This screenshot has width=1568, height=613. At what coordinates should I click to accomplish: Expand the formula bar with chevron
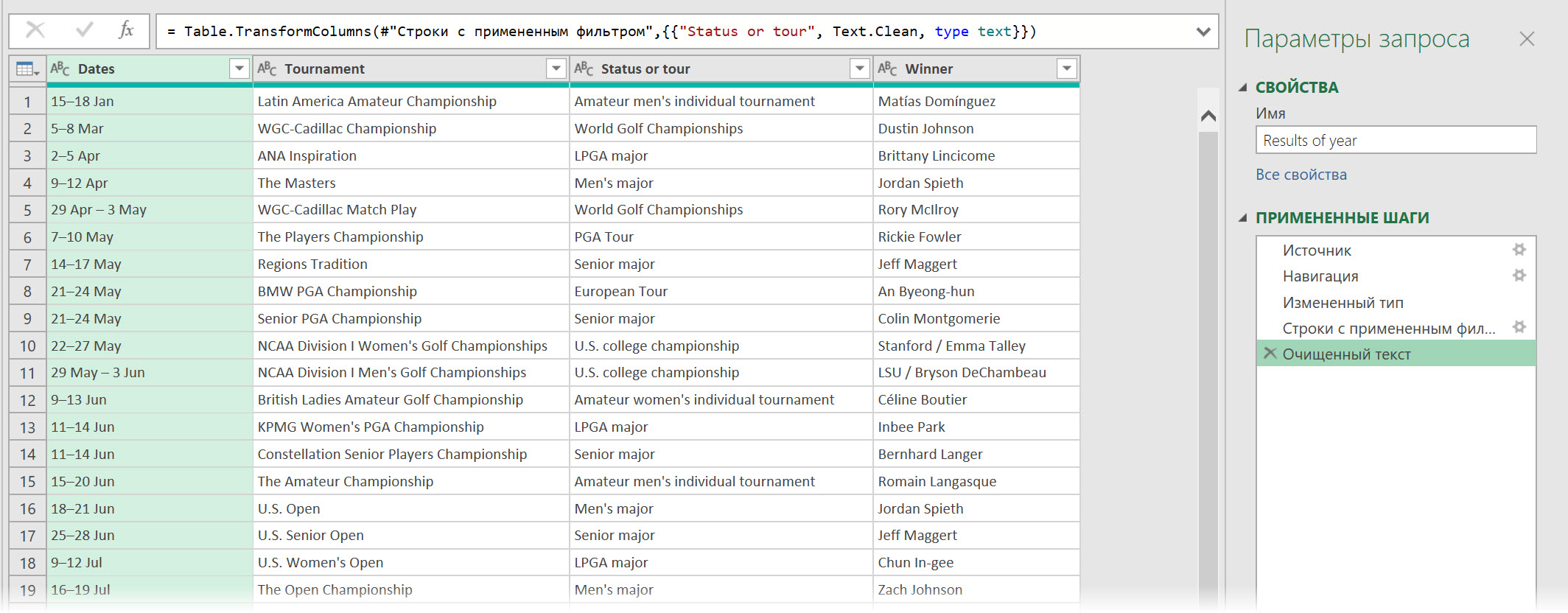pos(1203,32)
